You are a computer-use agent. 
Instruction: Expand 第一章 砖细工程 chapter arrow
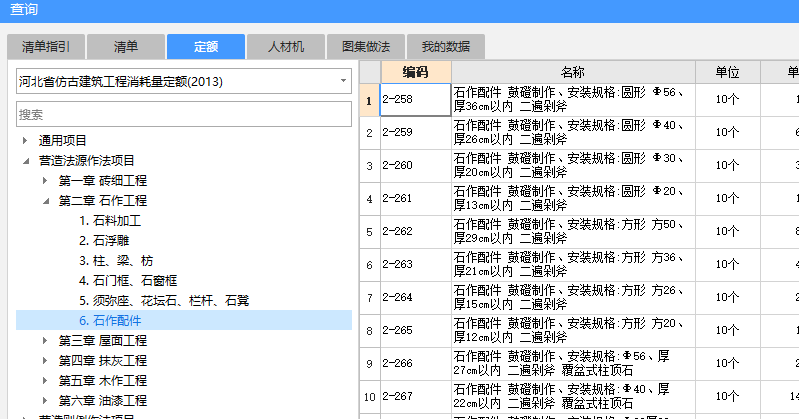click(x=45, y=180)
